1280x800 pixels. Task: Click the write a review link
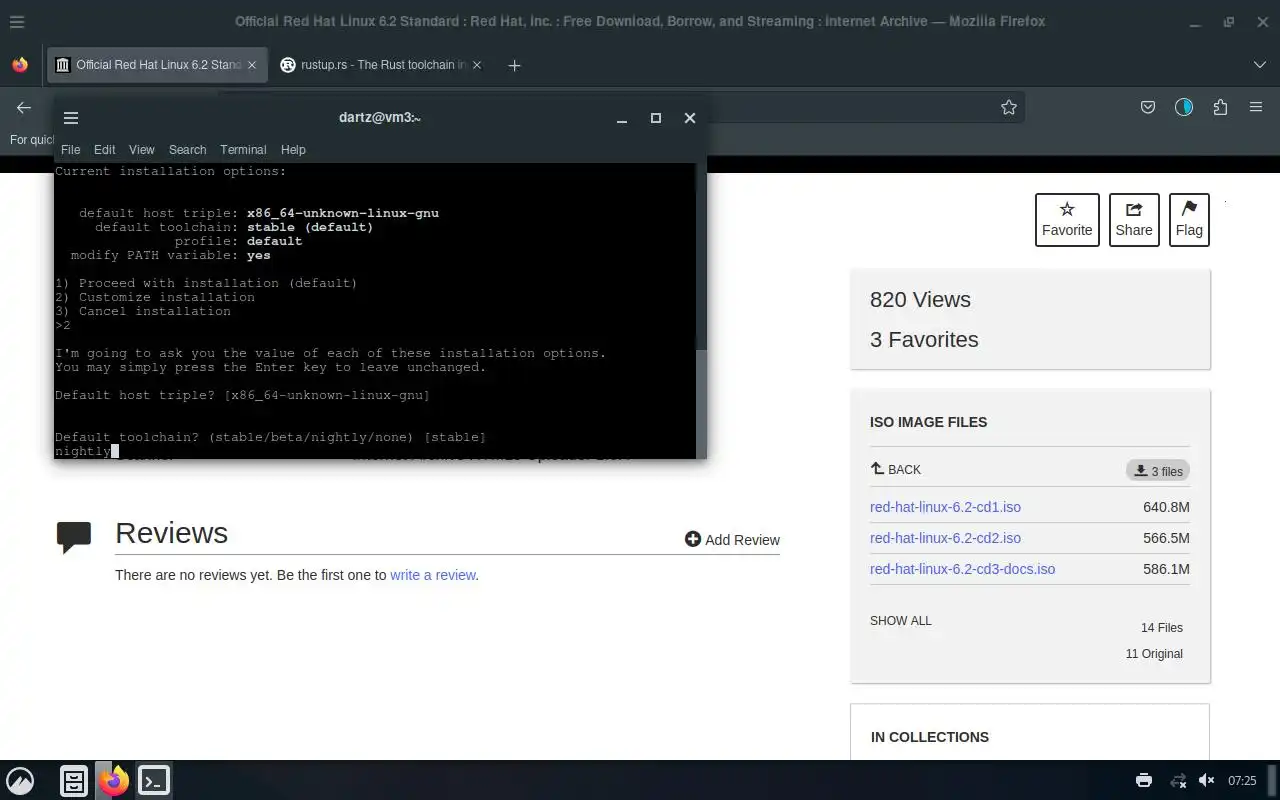click(x=432, y=575)
